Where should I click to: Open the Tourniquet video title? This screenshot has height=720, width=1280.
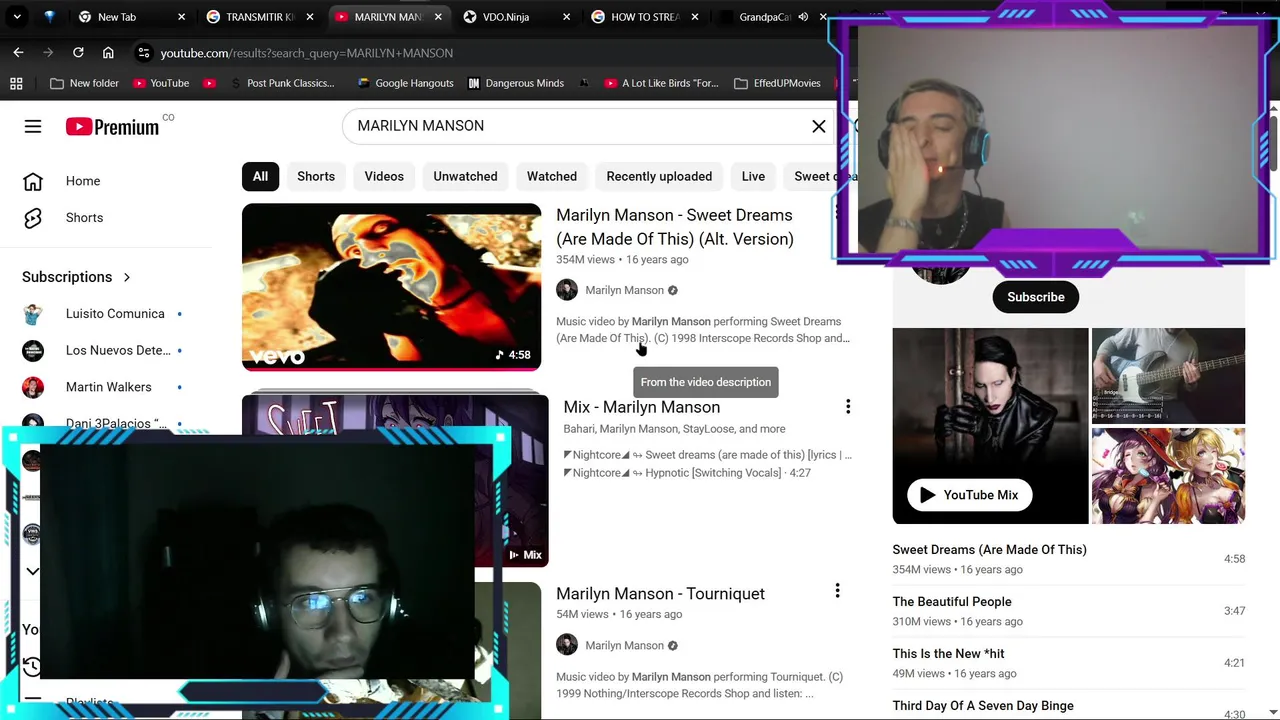pyautogui.click(x=660, y=594)
